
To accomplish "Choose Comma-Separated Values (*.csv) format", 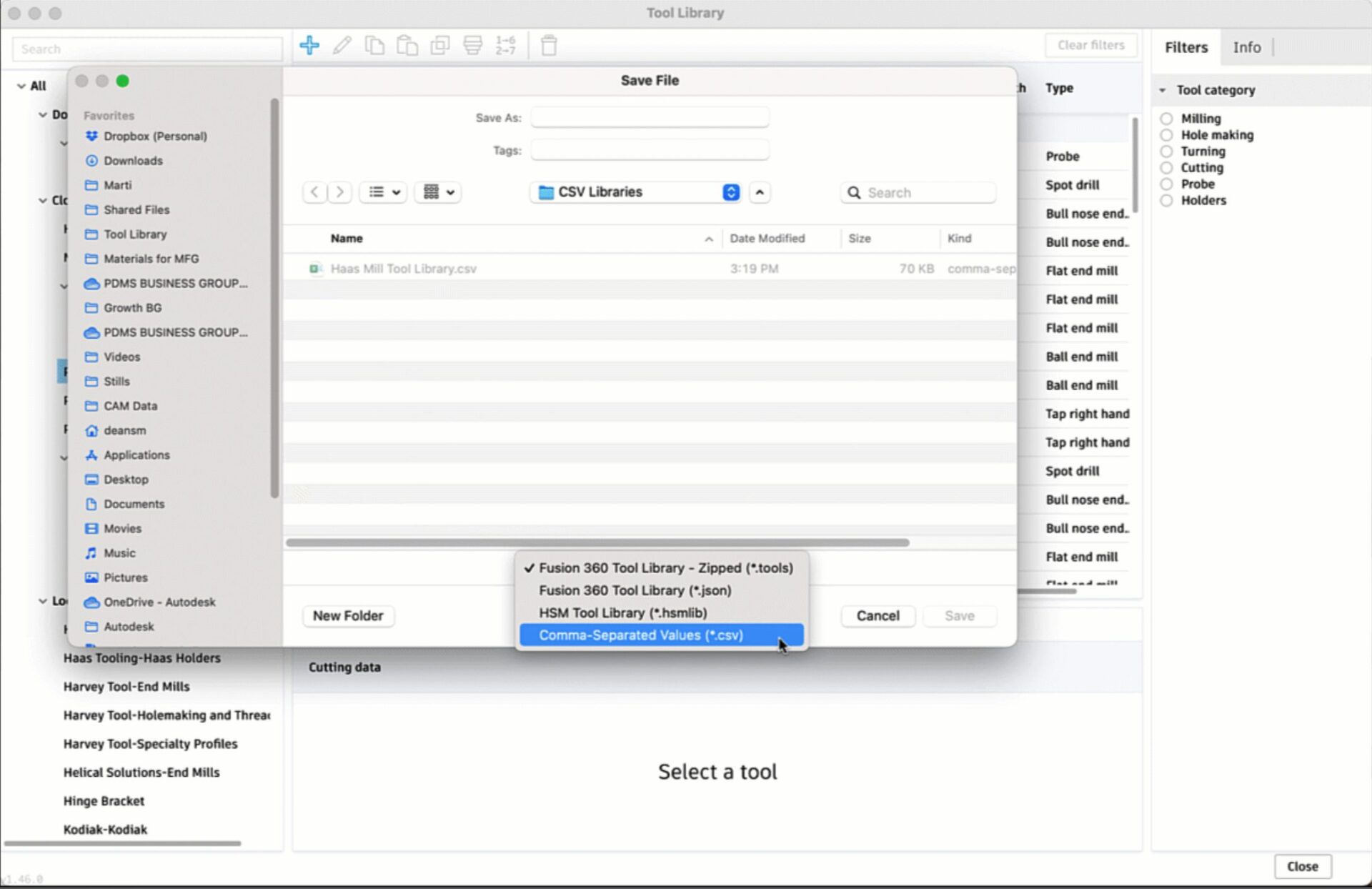I will [x=640, y=635].
